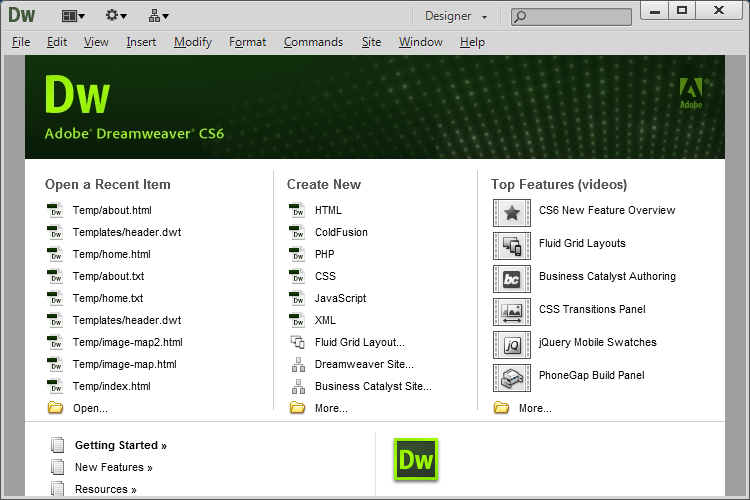This screenshot has height=500, width=750.
Task: Click the green Dw logo at bottom
Action: coord(416,460)
